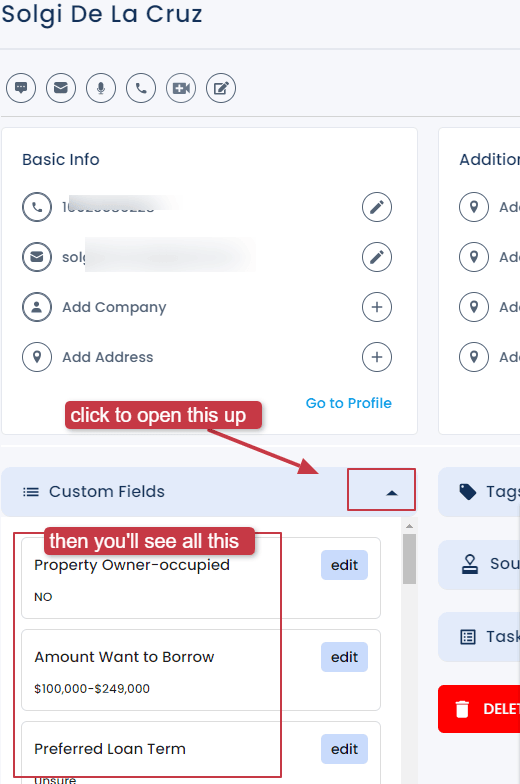Click the plus icon beside Add Company
Screen dimensions: 520x784
[x=377, y=307]
